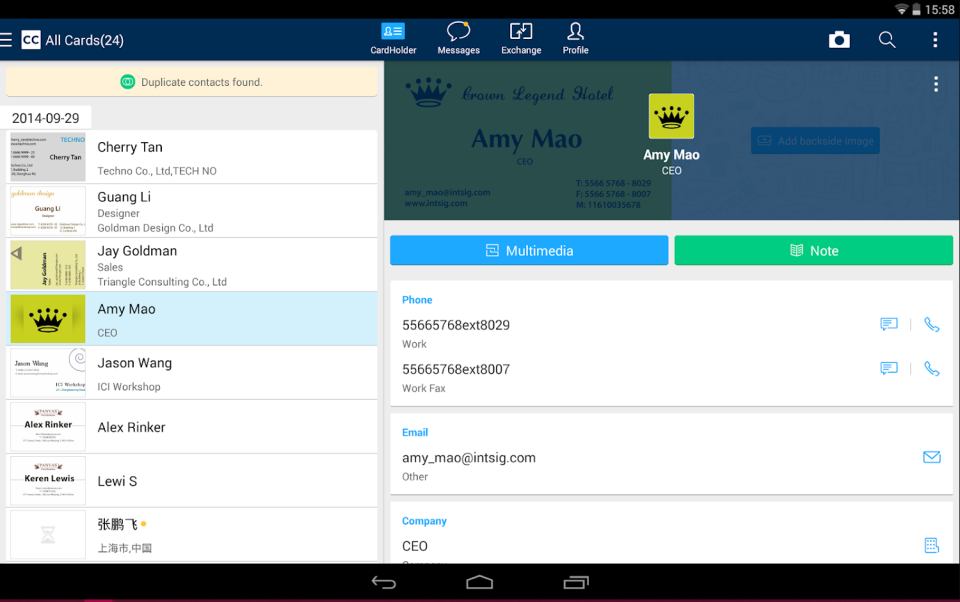Image resolution: width=960 pixels, height=602 pixels.
Task: Open the camera to scan a card
Action: [839, 39]
